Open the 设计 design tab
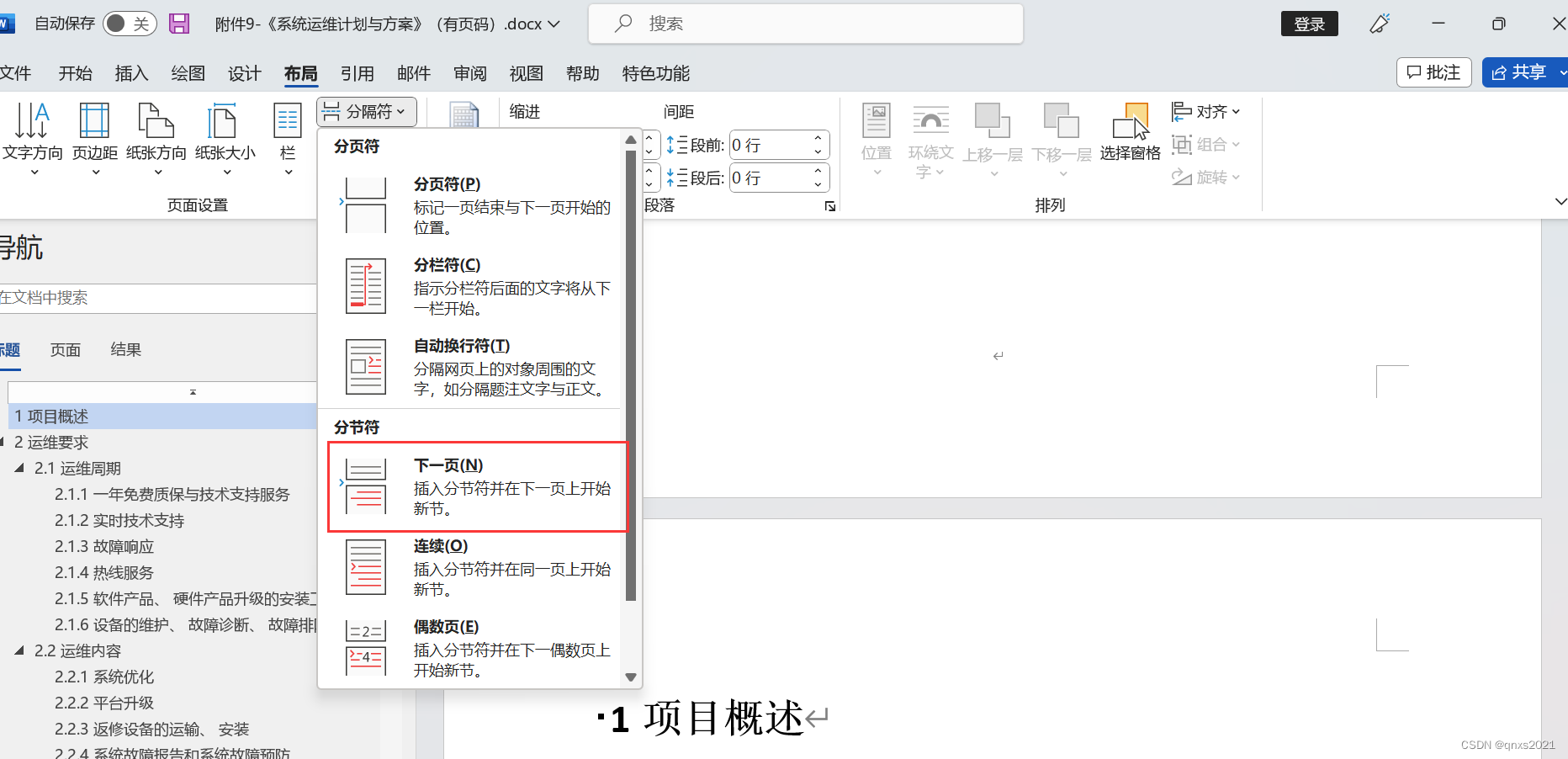This screenshot has height=759, width=1568. (244, 73)
